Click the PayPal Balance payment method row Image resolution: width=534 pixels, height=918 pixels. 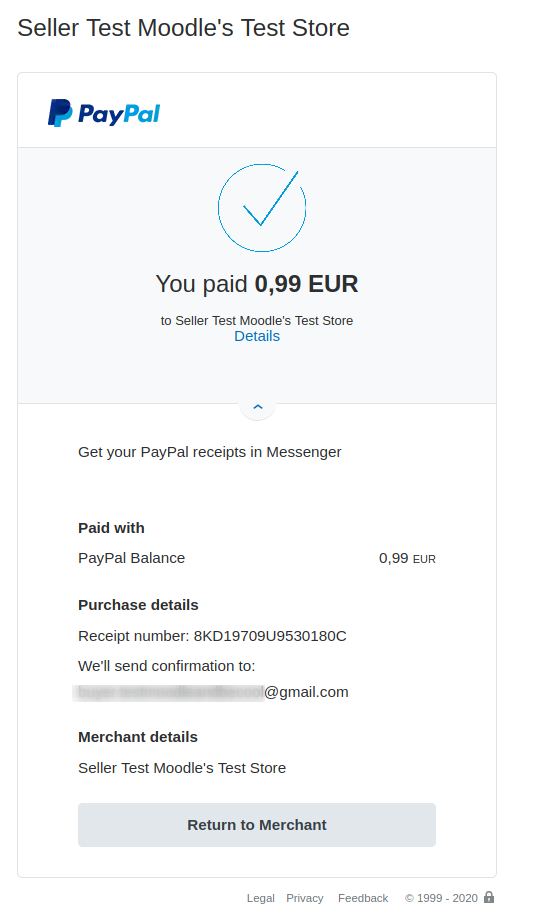tap(257, 558)
